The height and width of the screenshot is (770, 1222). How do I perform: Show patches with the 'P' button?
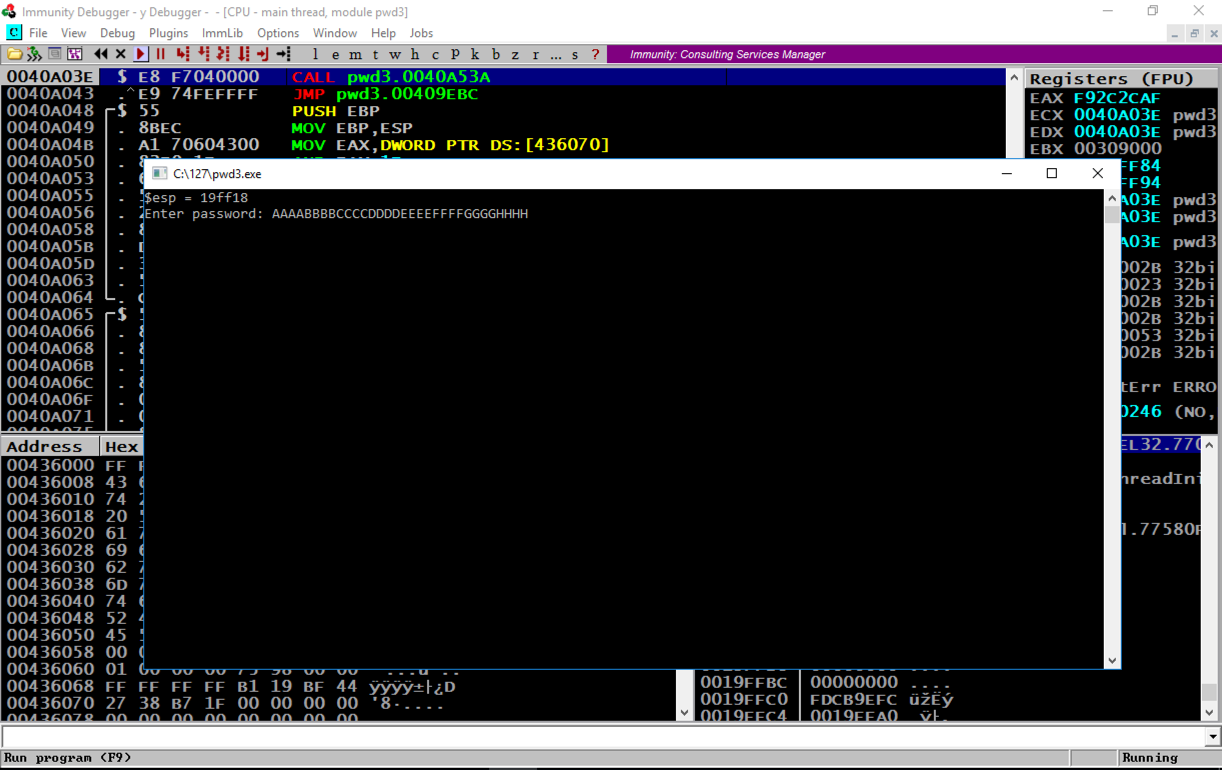tap(455, 54)
